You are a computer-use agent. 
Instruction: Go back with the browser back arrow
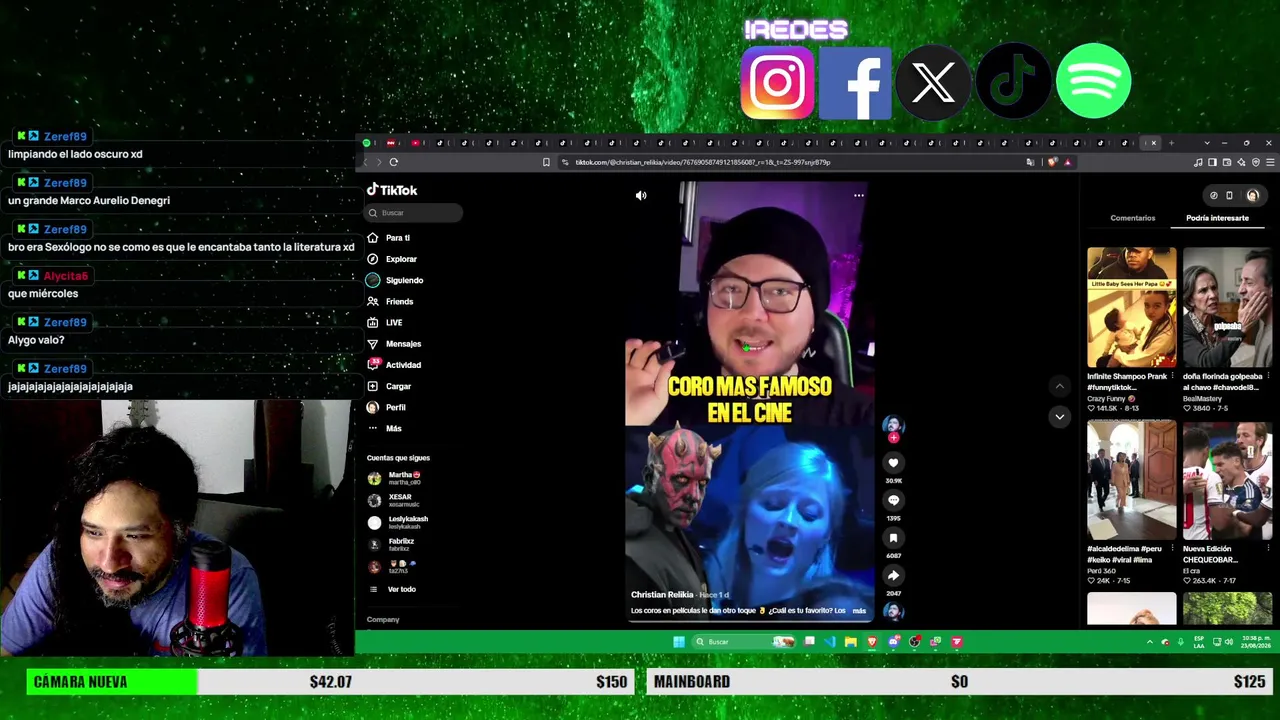365,162
